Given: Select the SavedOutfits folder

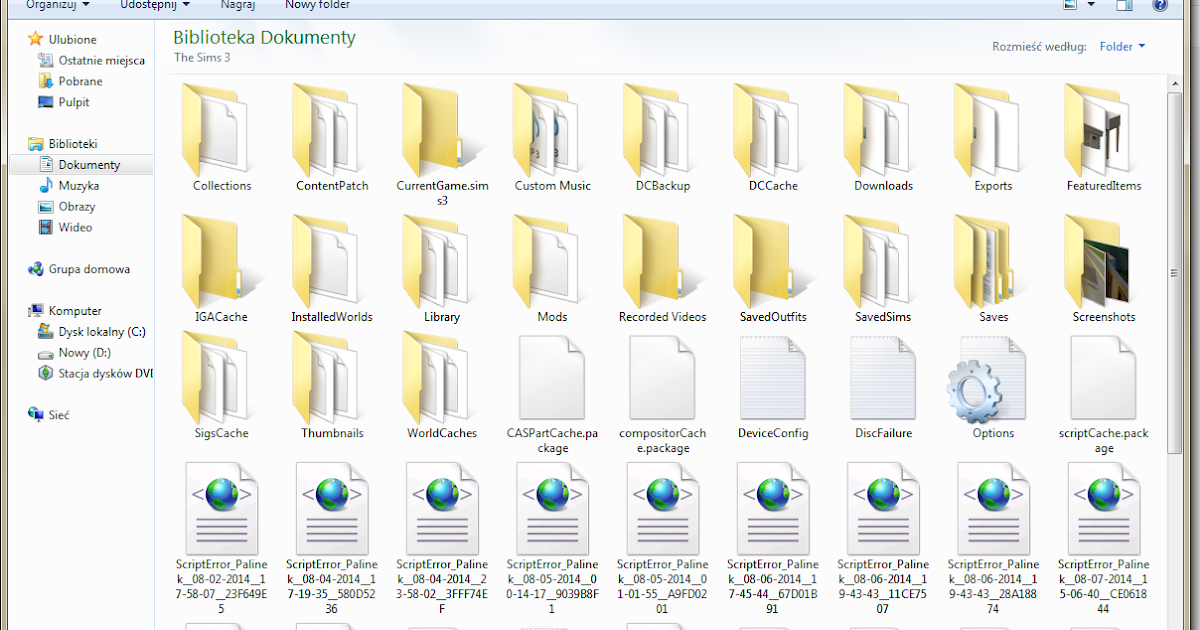Looking at the screenshot, I should click(x=773, y=269).
